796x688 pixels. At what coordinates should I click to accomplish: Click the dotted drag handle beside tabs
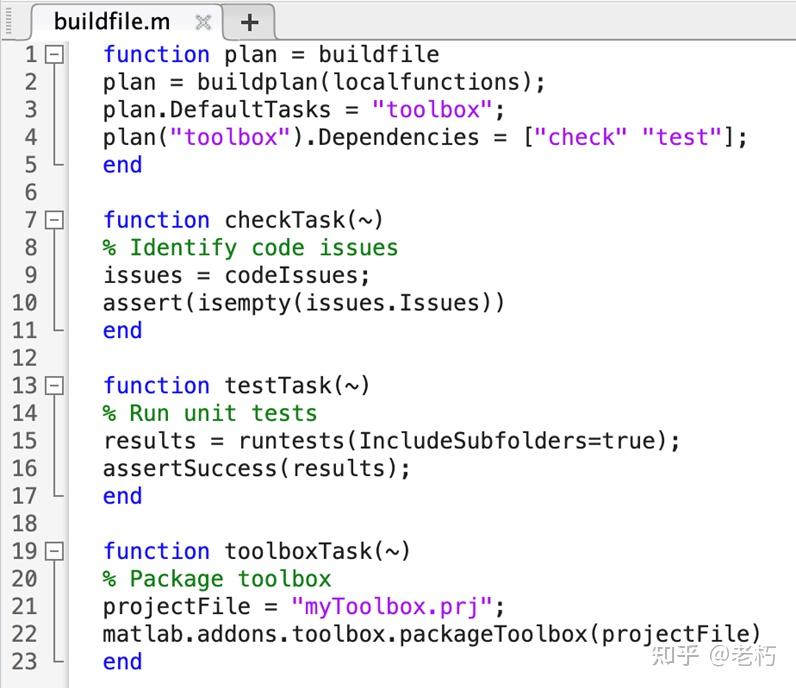[9, 19]
